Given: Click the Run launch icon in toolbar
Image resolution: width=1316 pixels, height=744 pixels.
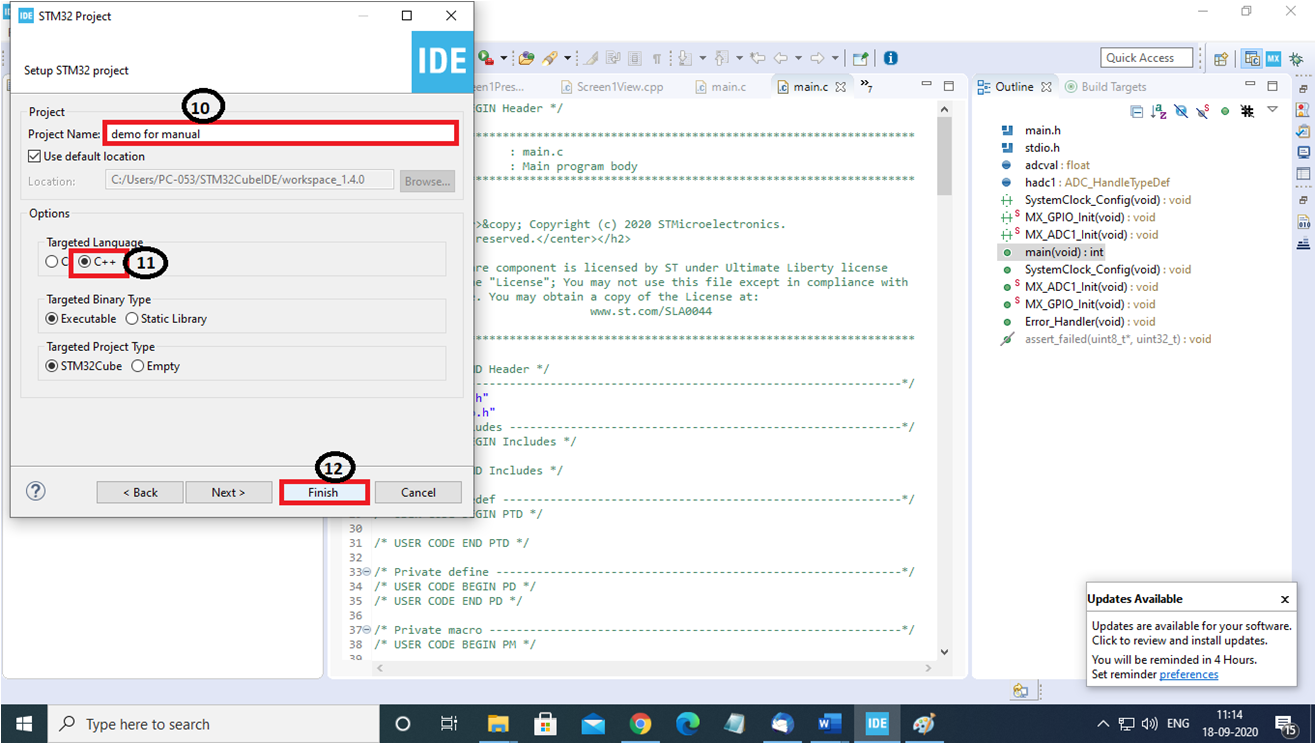Looking at the screenshot, I should pyautogui.click(x=485, y=58).
